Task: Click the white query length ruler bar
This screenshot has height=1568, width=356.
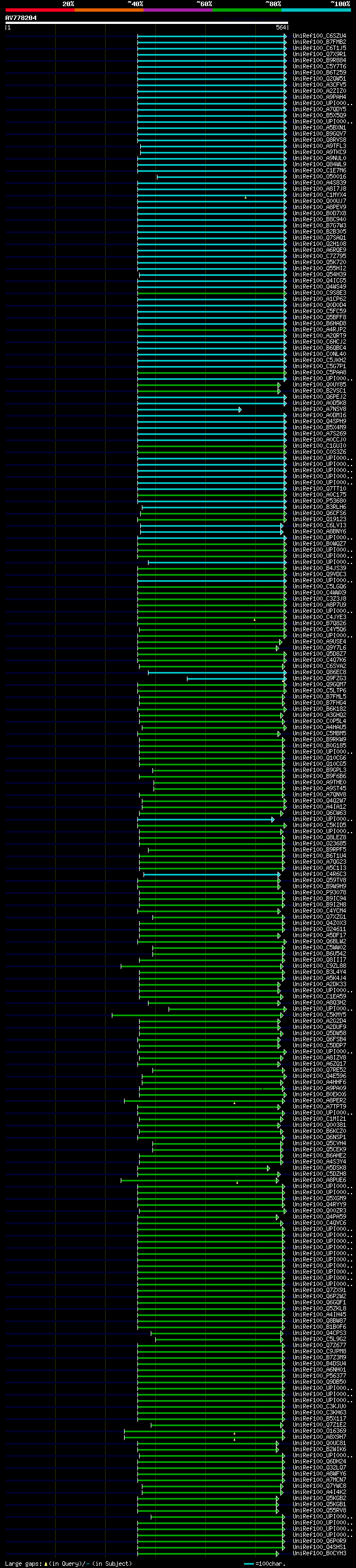Action: point(147,22)
